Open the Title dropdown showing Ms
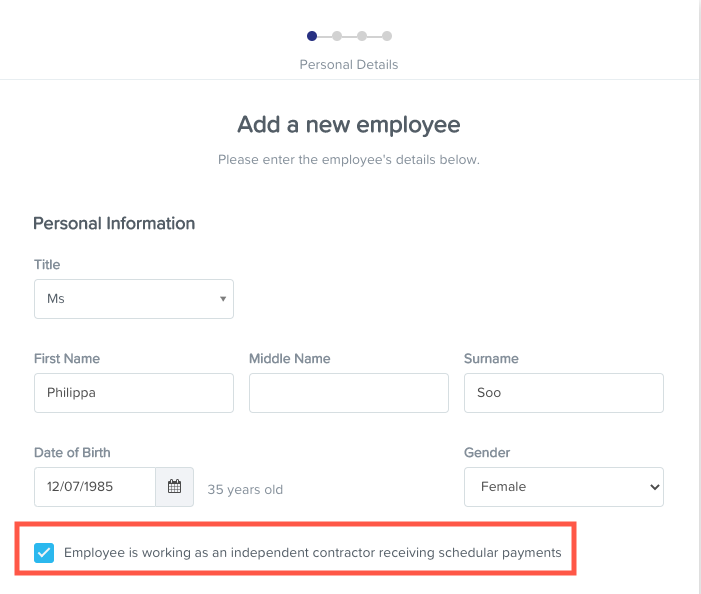Image resolution: width=701 pixels, height=594 pixels. 134,299
